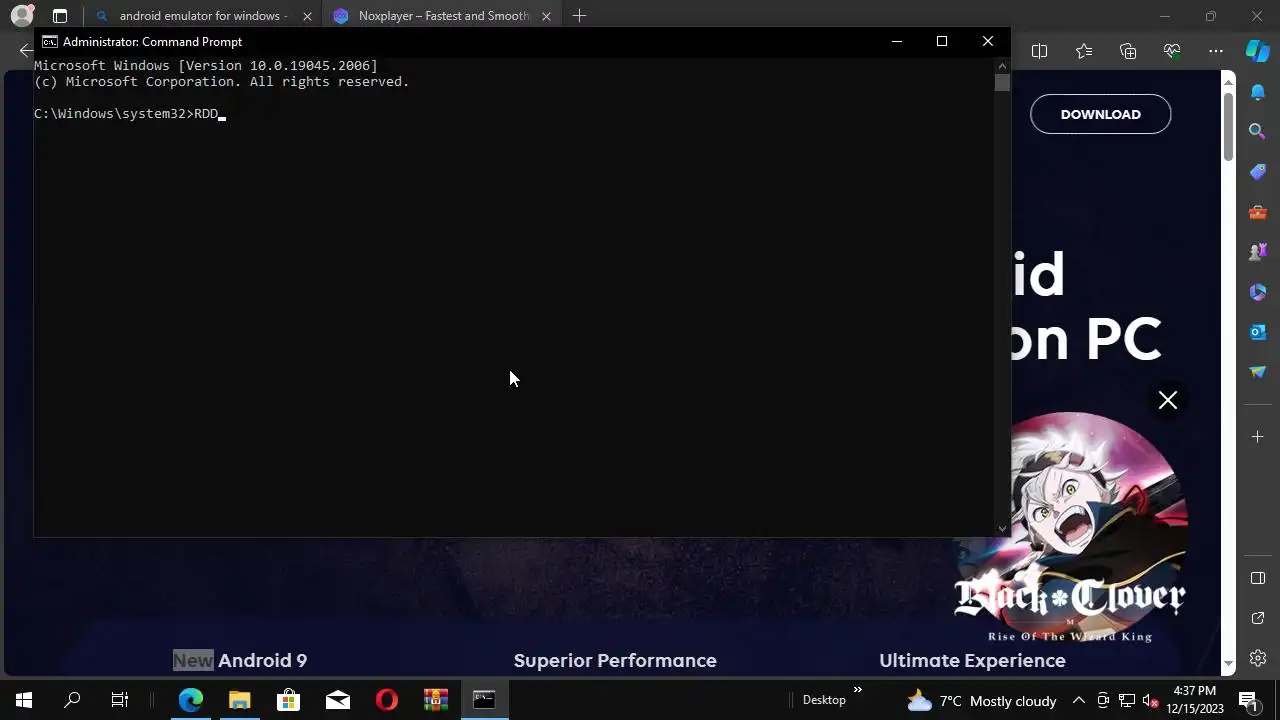This screenshot has width=1280, height=720.
Task: Click the New Android 9 heading
Action: tap(240, 660)
